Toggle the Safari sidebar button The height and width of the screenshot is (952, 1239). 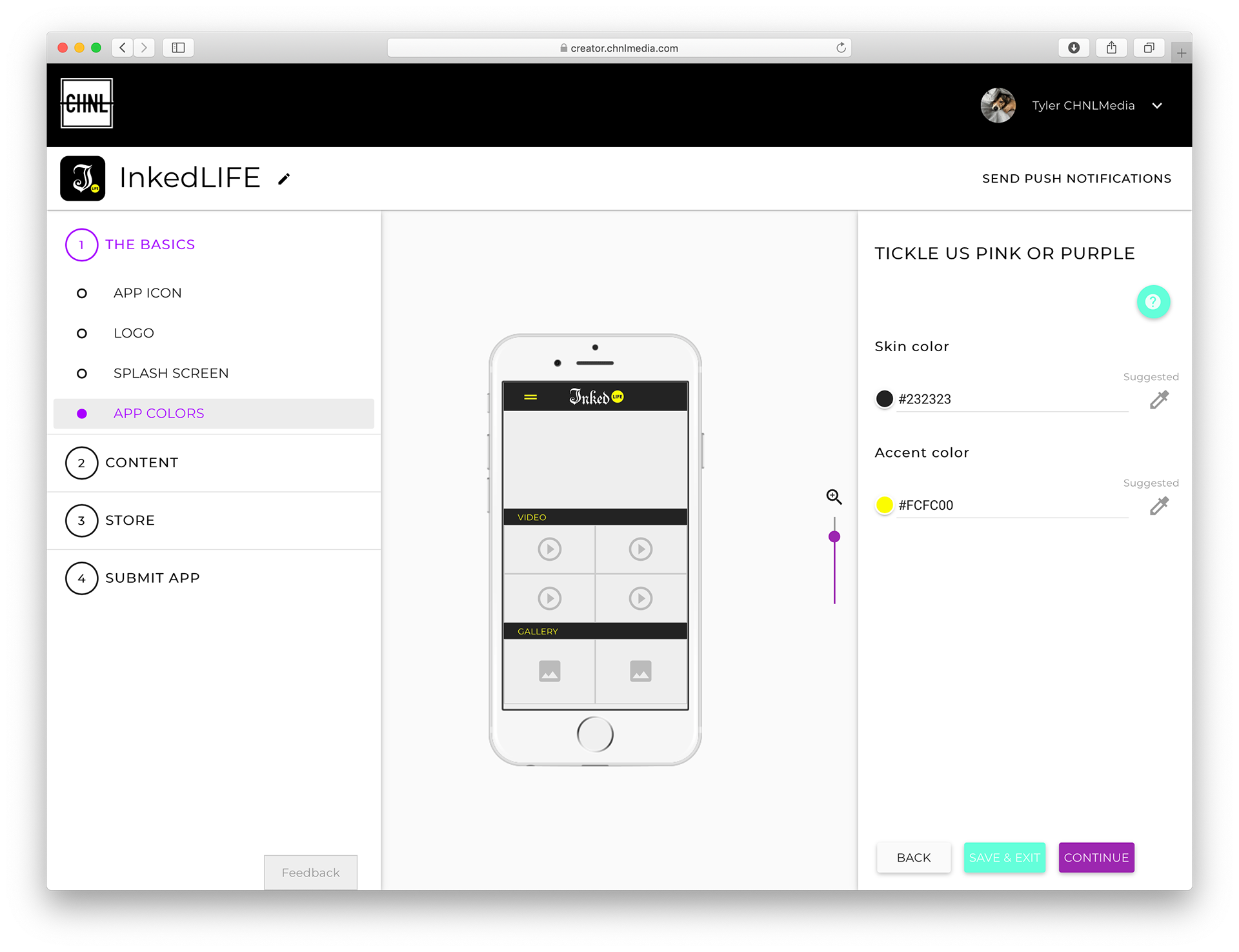pyautogui.click(x=179, y=48)
